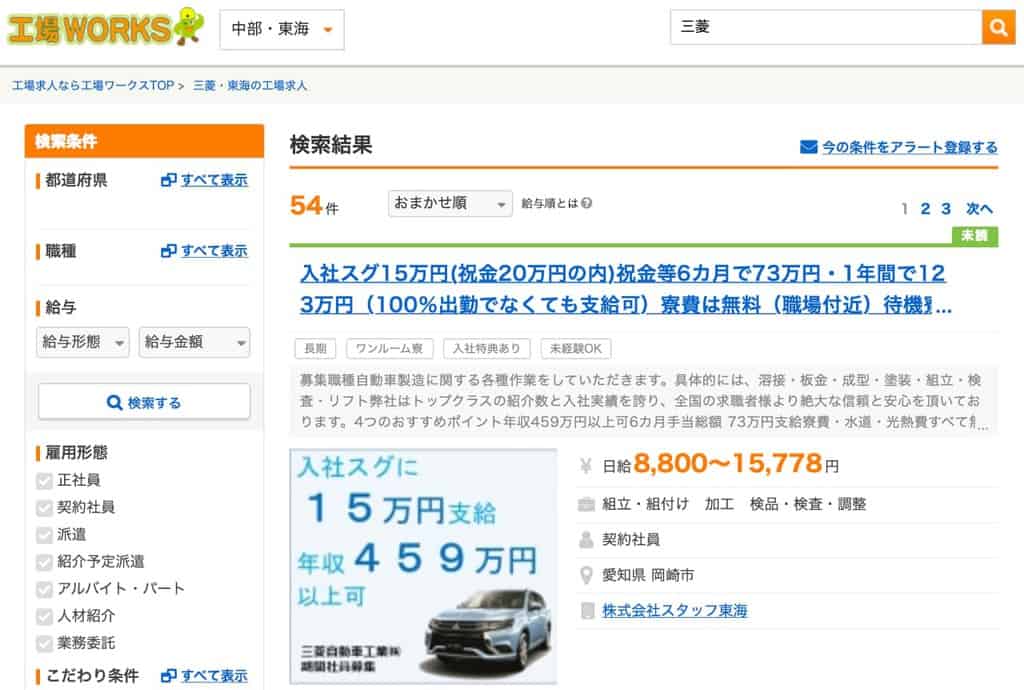Click the 入社特典あり tag
This screenshot has width=1024, height=690.
(487, 349)
